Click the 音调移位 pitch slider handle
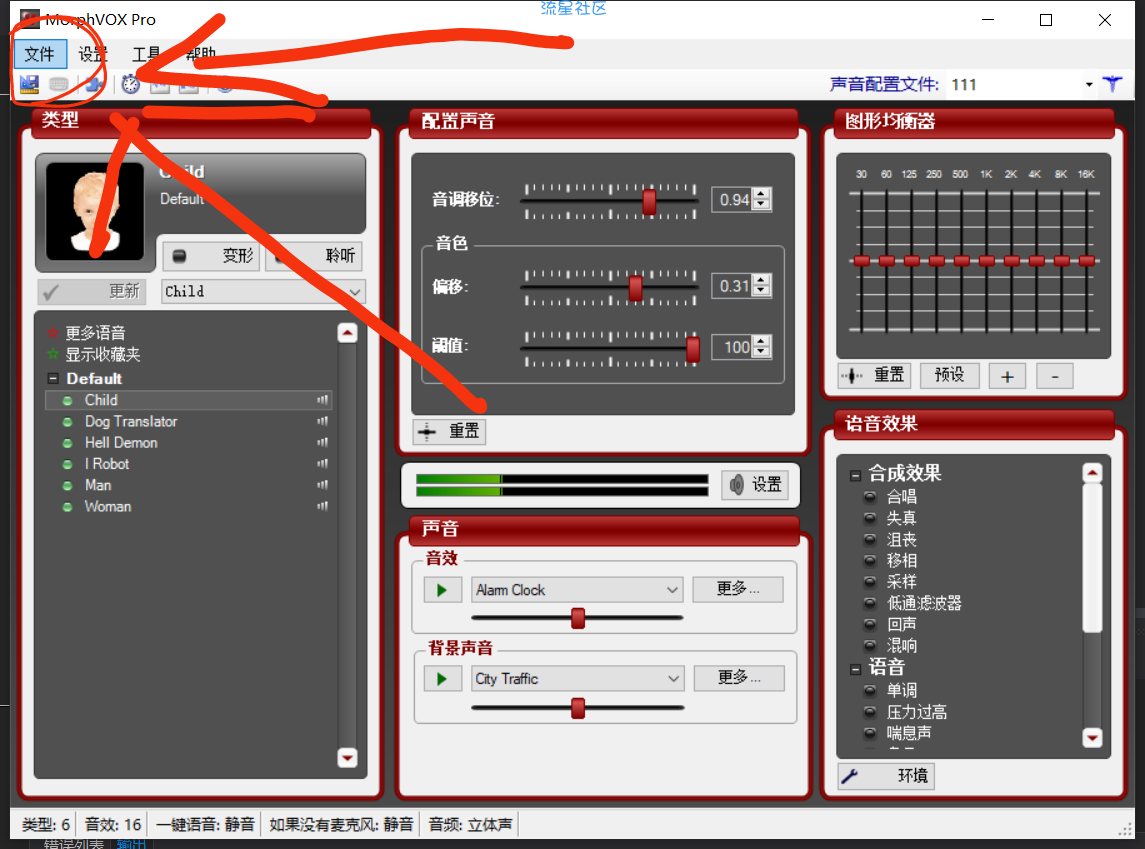Image resolution: width=1145 pixels, height=849 pixels. click(x=648, y=201)
